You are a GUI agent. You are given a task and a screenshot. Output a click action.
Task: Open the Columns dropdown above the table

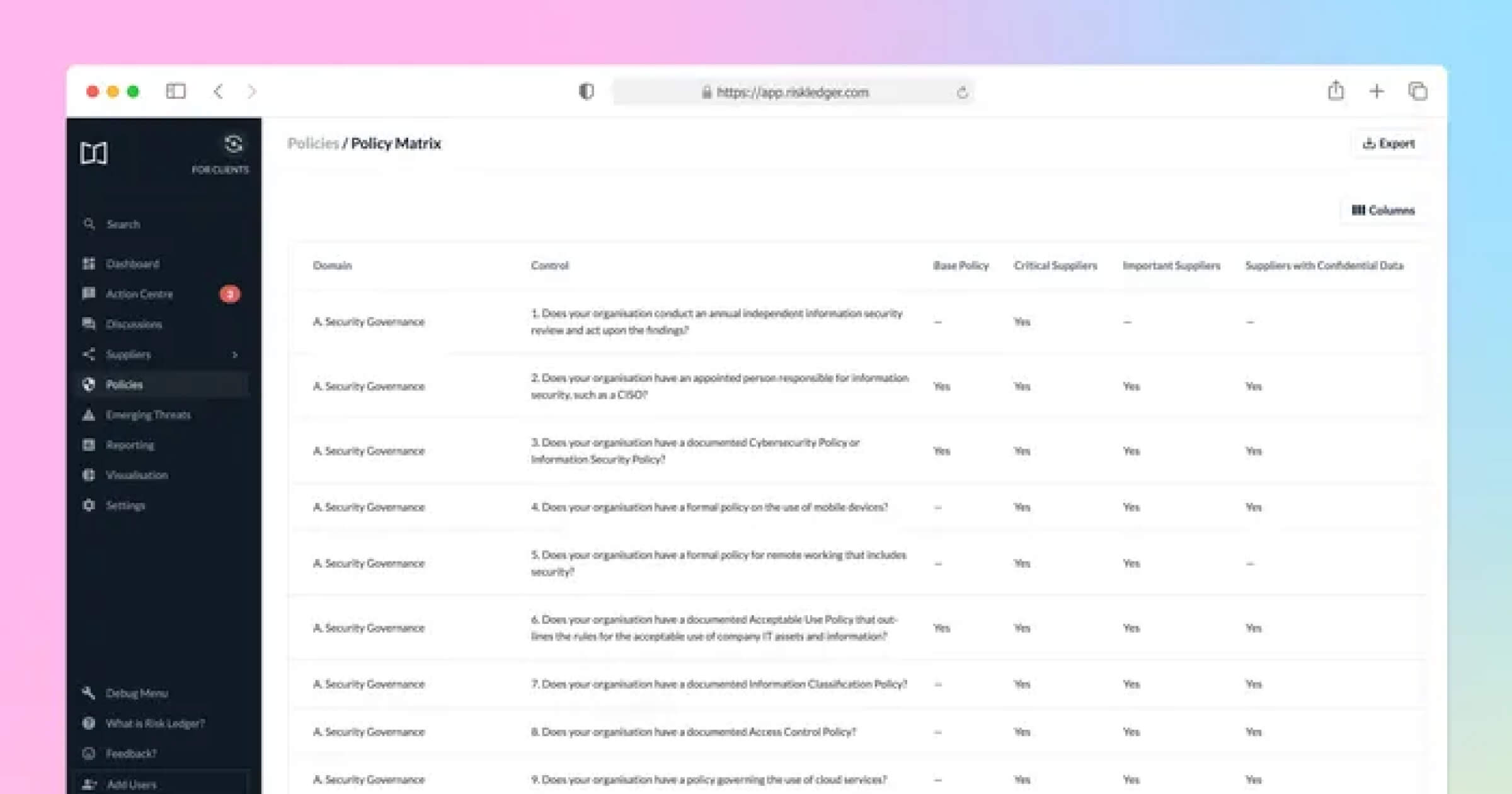coord(1383,210)
